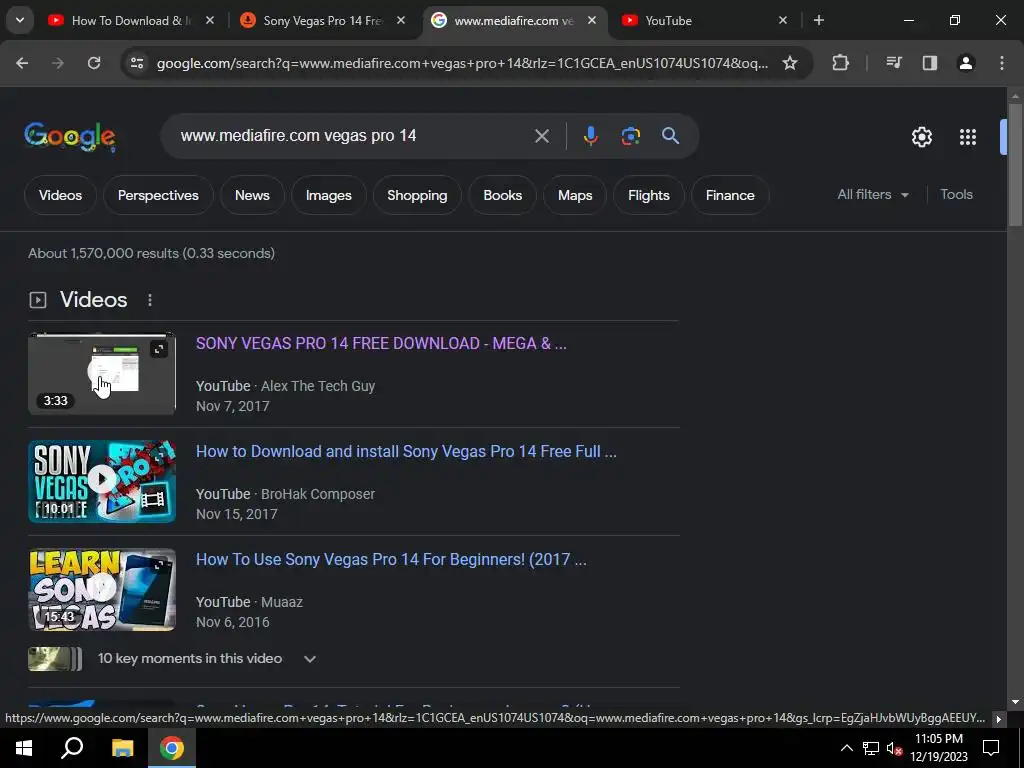The image size is (1024, 768).
Task: Filter results by Perspectives
Action: [158, 195]
